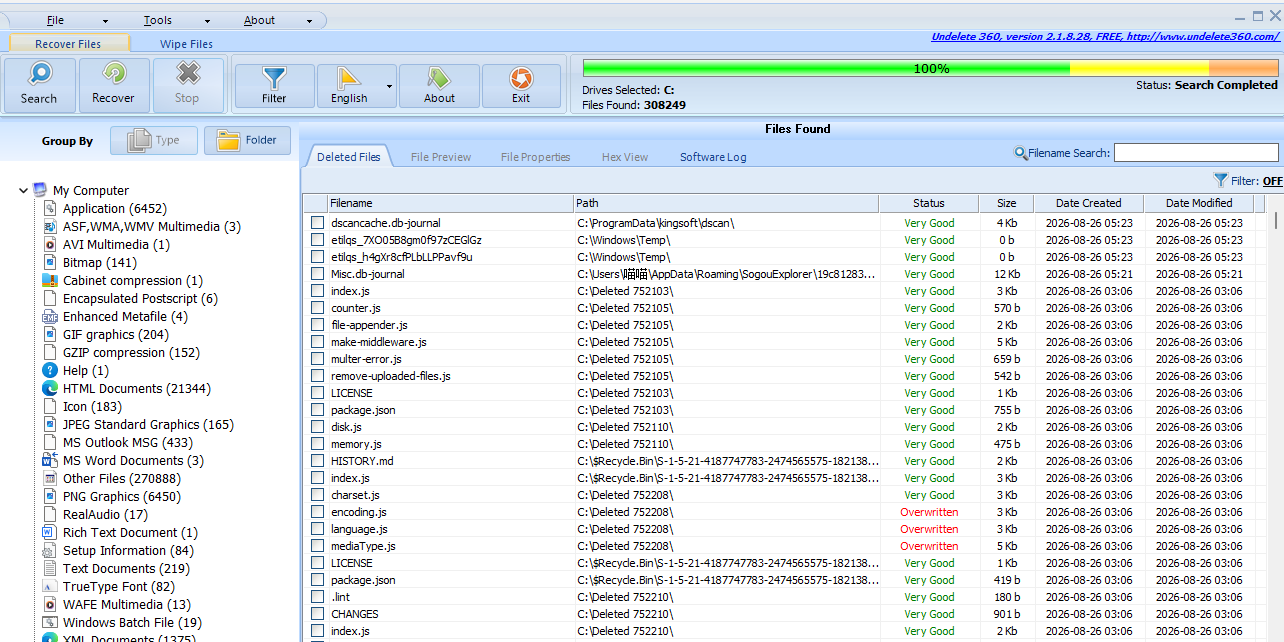The image size is (1284, 642).
Task: Open the Tools menu dropdown arrow
Action: pos(208,21)
